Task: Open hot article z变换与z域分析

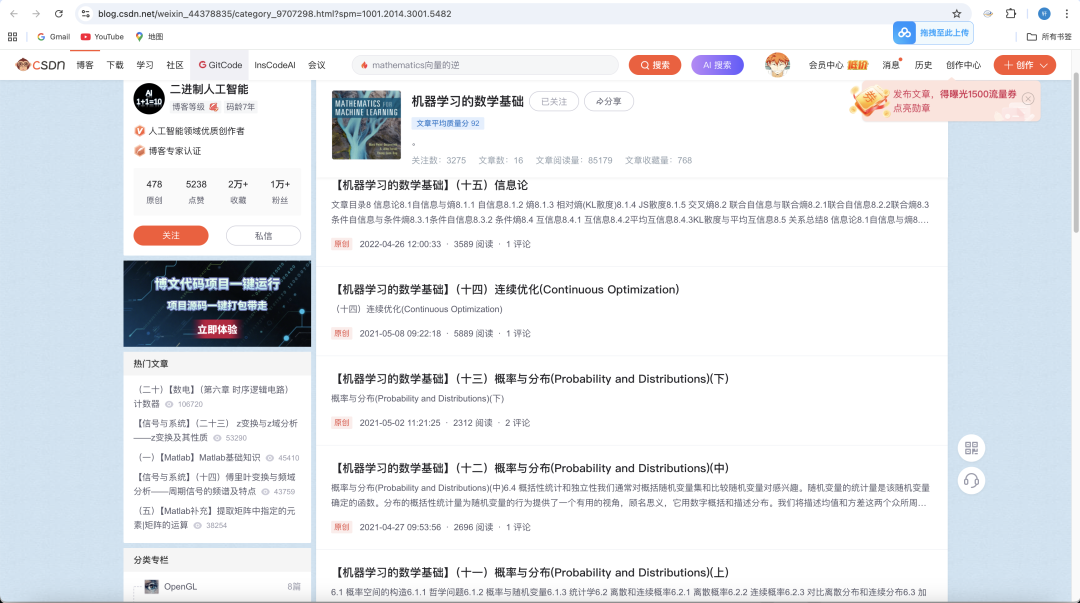Action: pyautogui.click(x=216, y=430)
